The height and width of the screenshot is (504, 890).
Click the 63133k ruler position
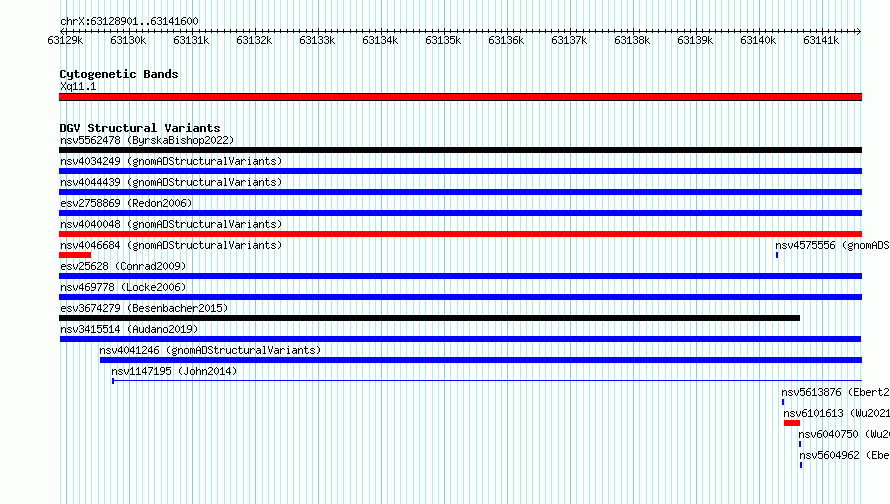pyautogui.click(x=317, y=40)
